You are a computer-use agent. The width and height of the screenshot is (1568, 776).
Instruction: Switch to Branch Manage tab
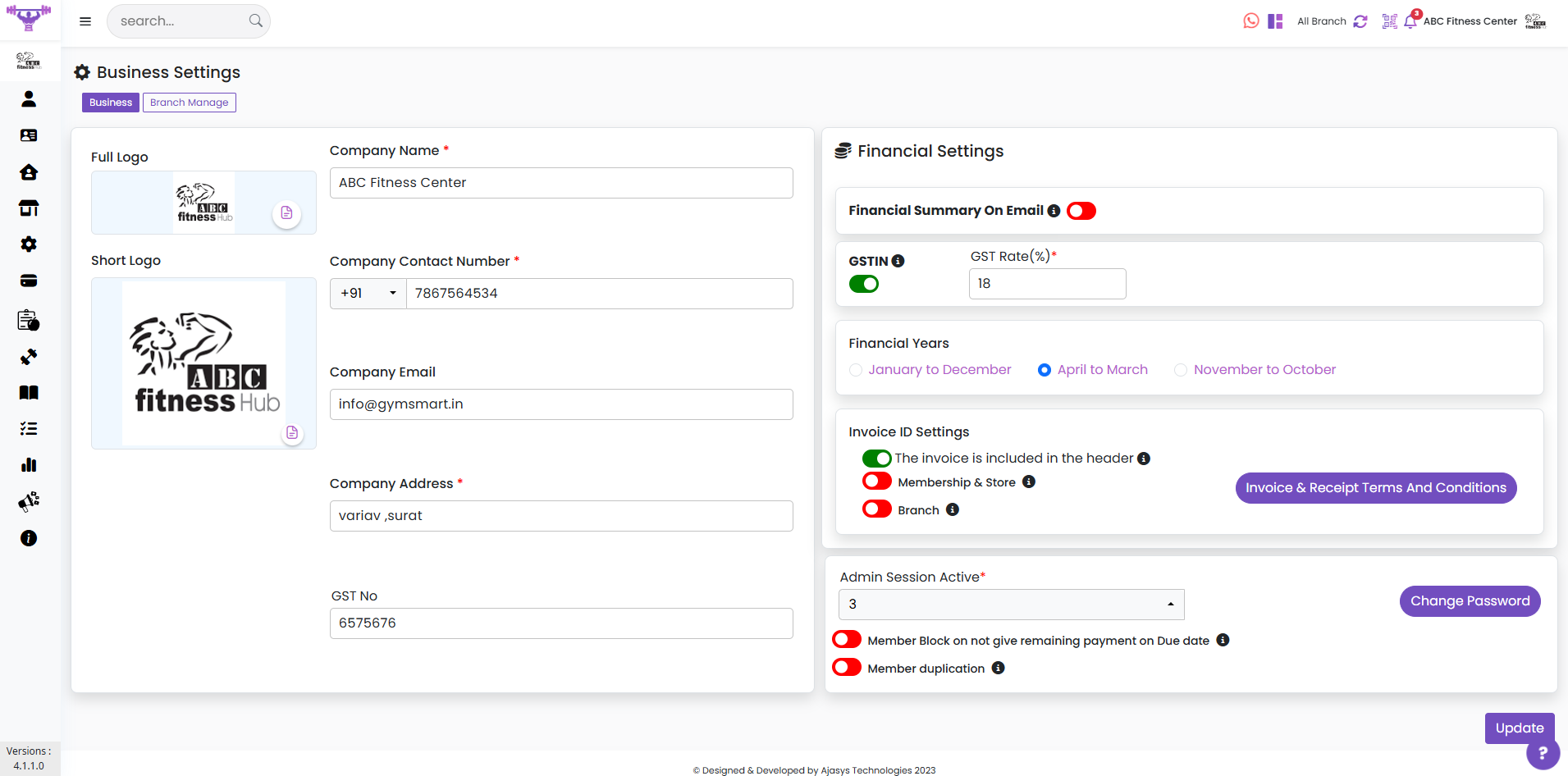[189, 103]
